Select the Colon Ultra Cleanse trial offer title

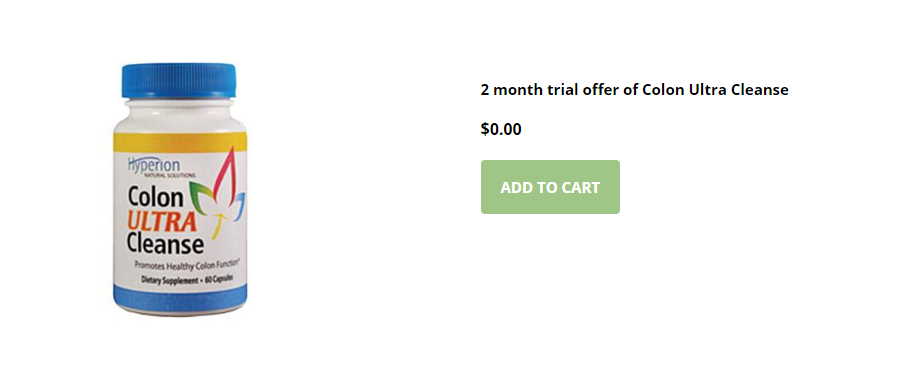(635, 90)
